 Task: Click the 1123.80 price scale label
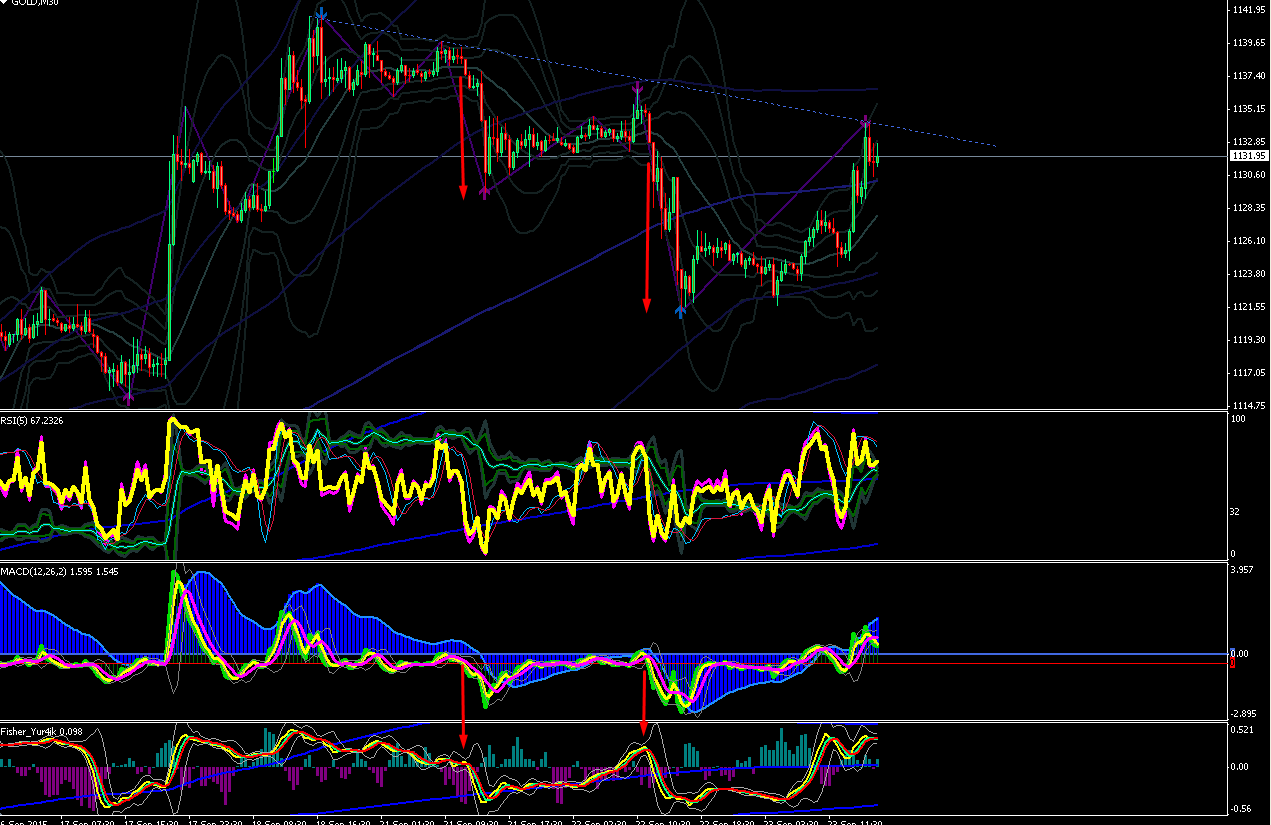[1251, 274]
